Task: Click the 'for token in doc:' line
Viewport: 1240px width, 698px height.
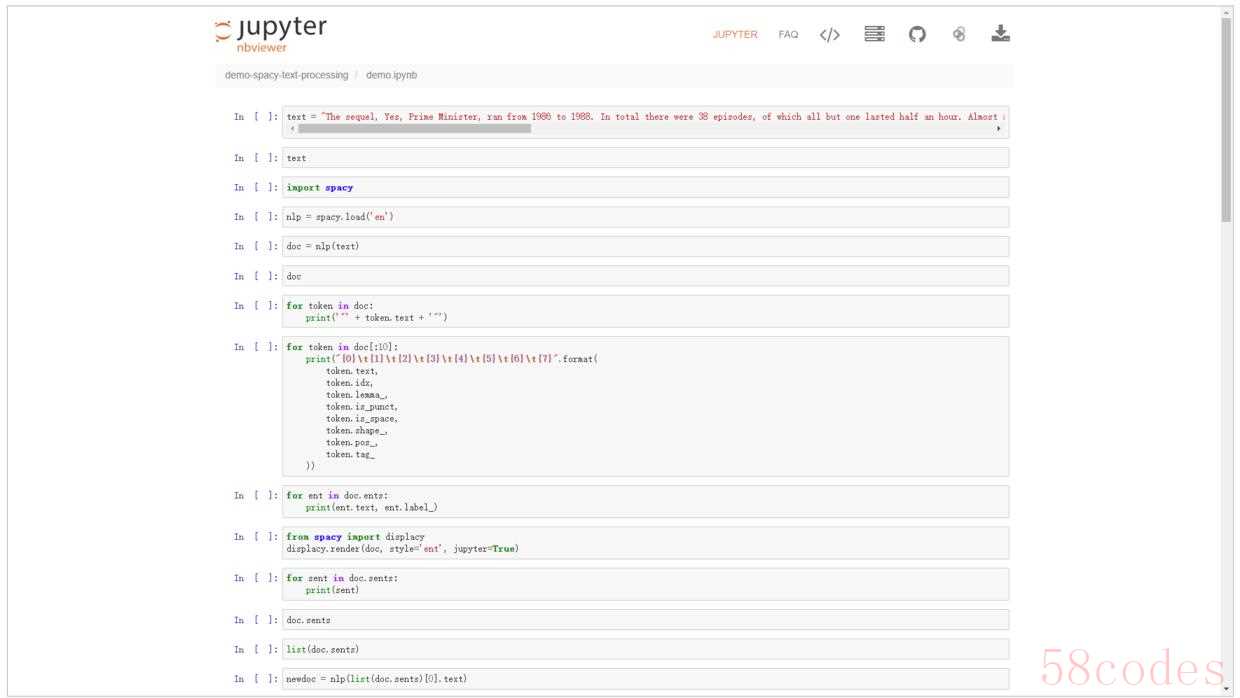Action: (x=328, y=306)
